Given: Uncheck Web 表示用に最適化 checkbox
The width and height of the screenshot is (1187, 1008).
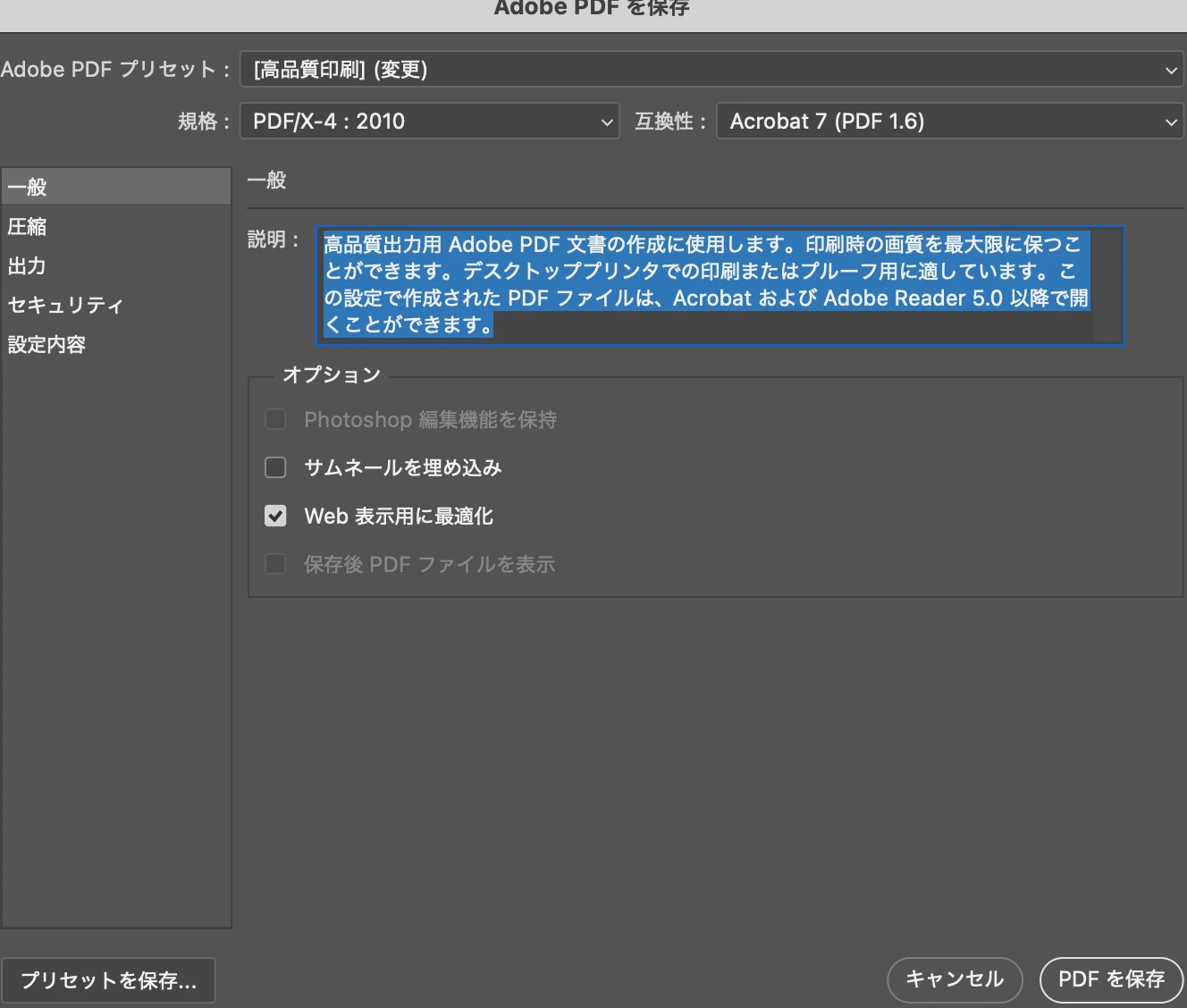Looking at the screenshot, I should tap(275, 516).
